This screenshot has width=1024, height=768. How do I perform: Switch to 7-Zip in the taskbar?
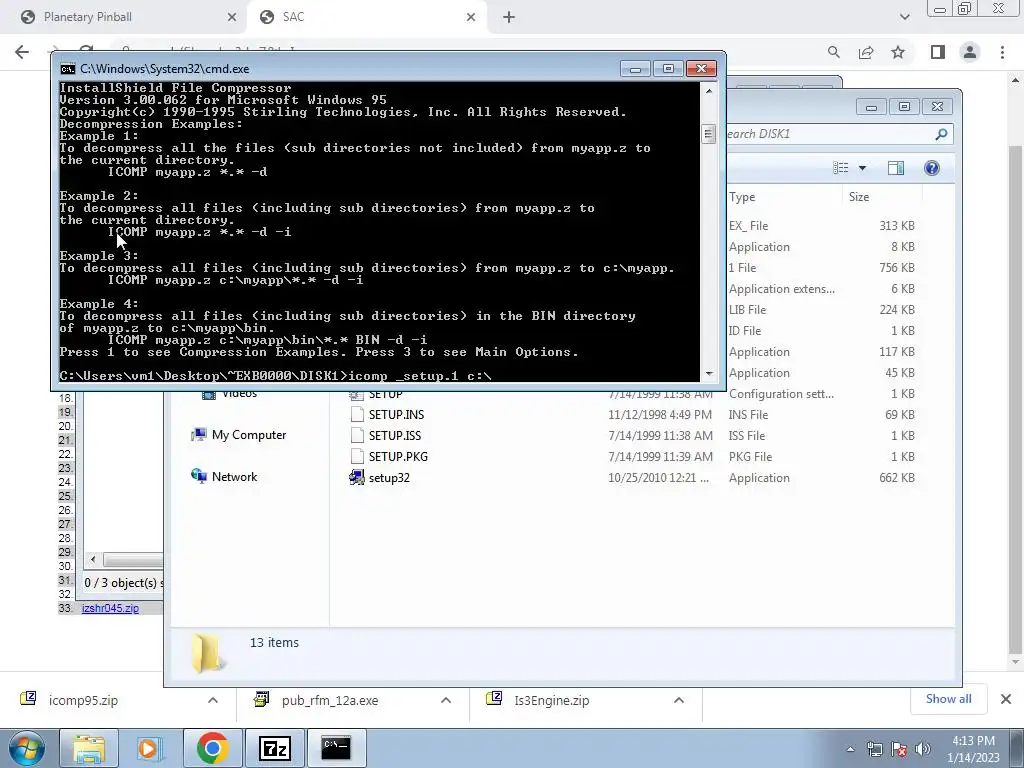274,748
